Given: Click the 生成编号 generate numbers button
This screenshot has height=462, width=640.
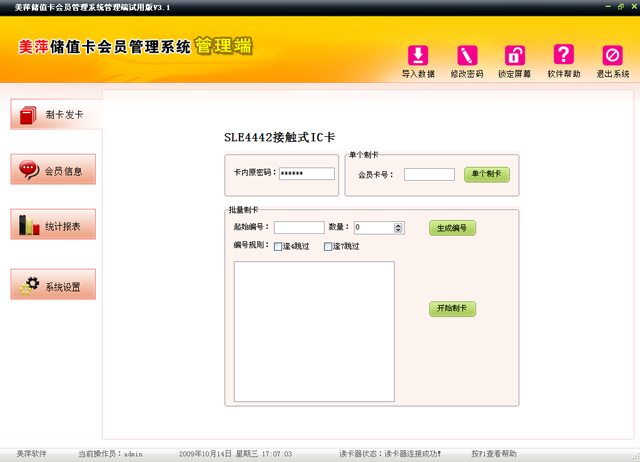Looking at the screenshot, I should click(452, 228).
